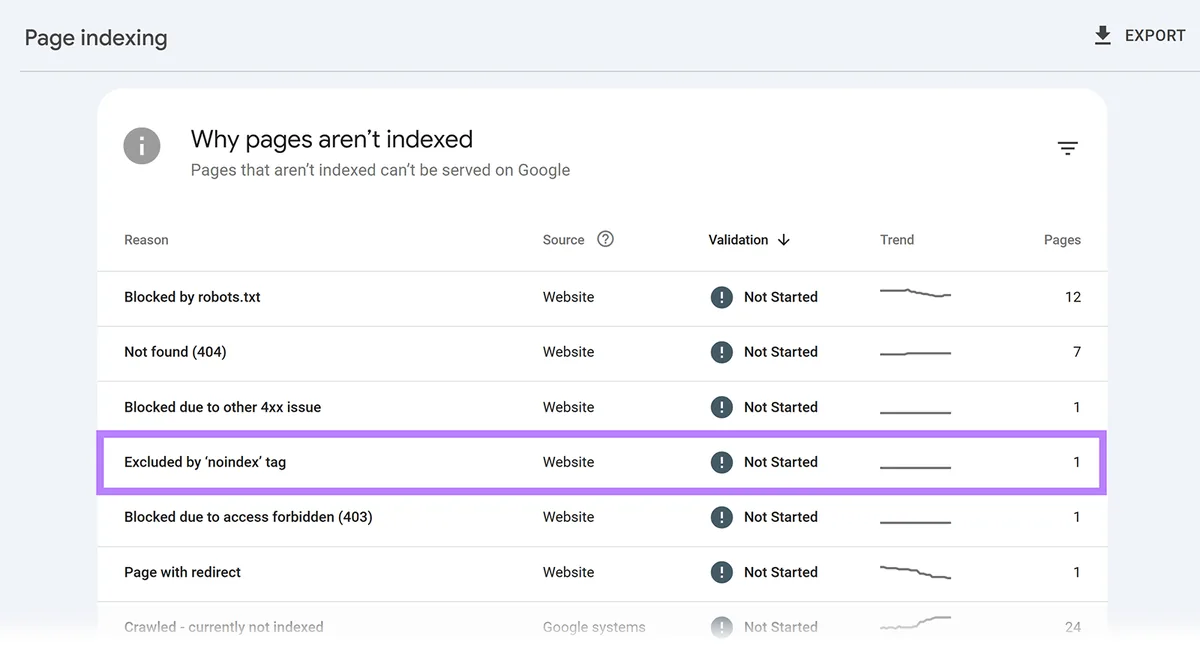The height and width of the screenshot is (651, 1200).
Task: Click Pages column header
Action: point(1062,240)
